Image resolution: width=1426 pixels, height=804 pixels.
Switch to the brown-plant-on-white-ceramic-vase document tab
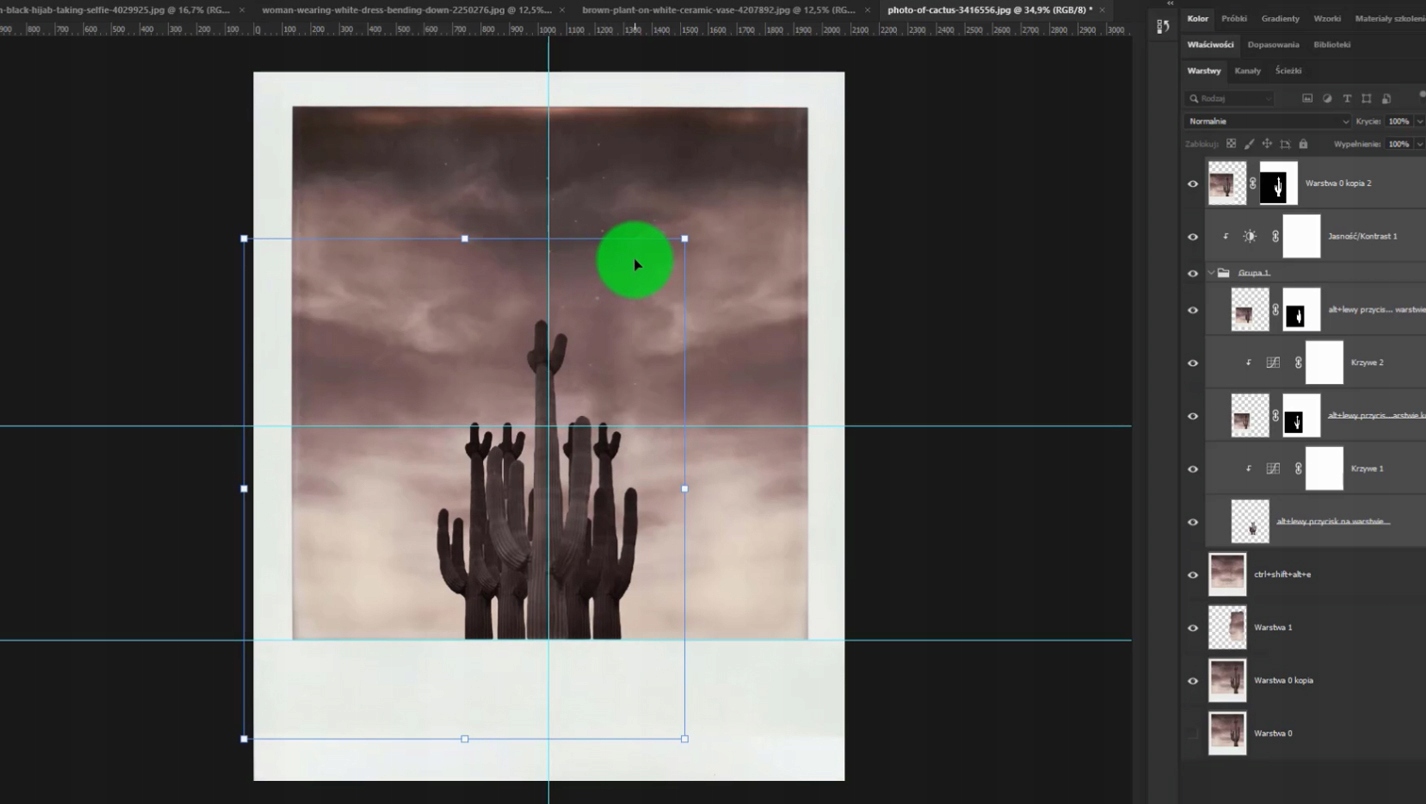click(x=718, y=10)
